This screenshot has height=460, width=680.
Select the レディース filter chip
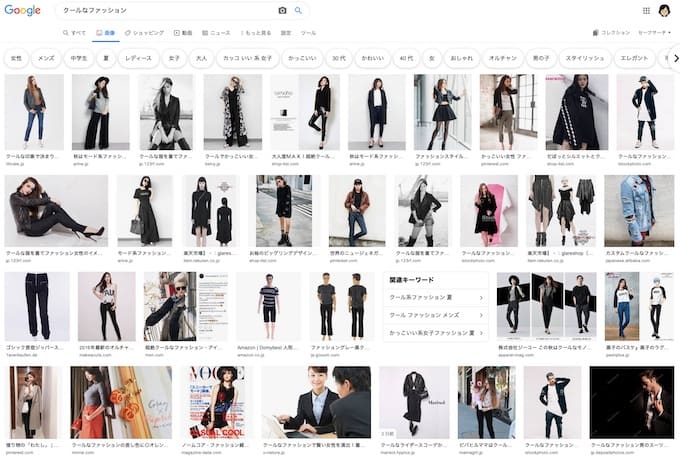(x=138, y=58)
